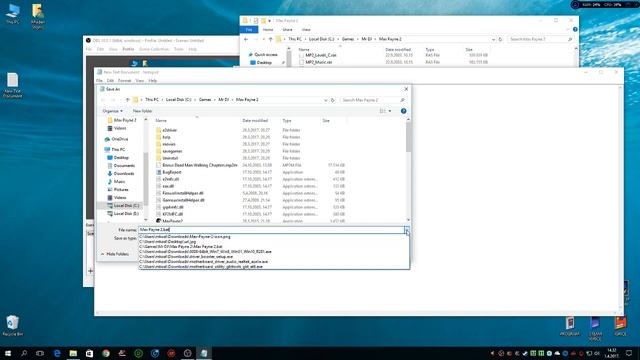This screenshot has height=360, width=640.
Task: Switch to Explorer View tab
Action: (306, 29)
